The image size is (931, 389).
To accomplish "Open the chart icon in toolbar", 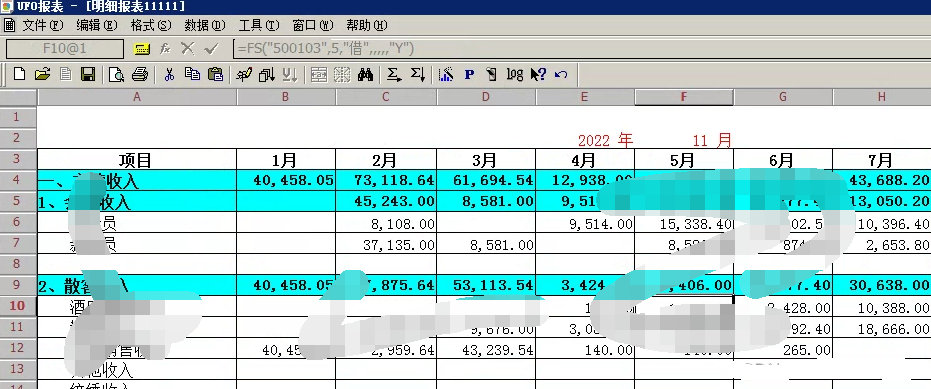I will (446, 74).
